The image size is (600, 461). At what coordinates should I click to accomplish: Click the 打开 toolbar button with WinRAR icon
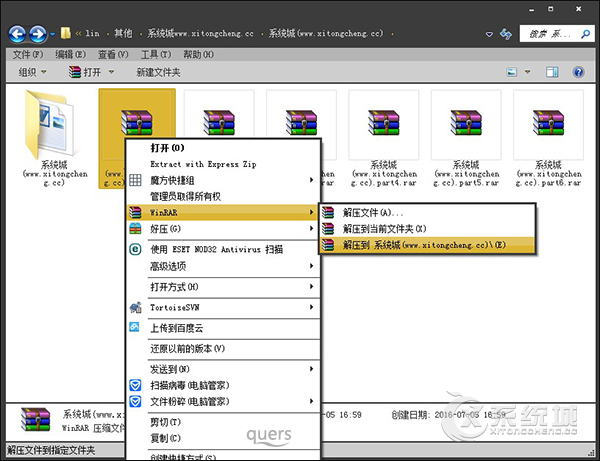85,72
